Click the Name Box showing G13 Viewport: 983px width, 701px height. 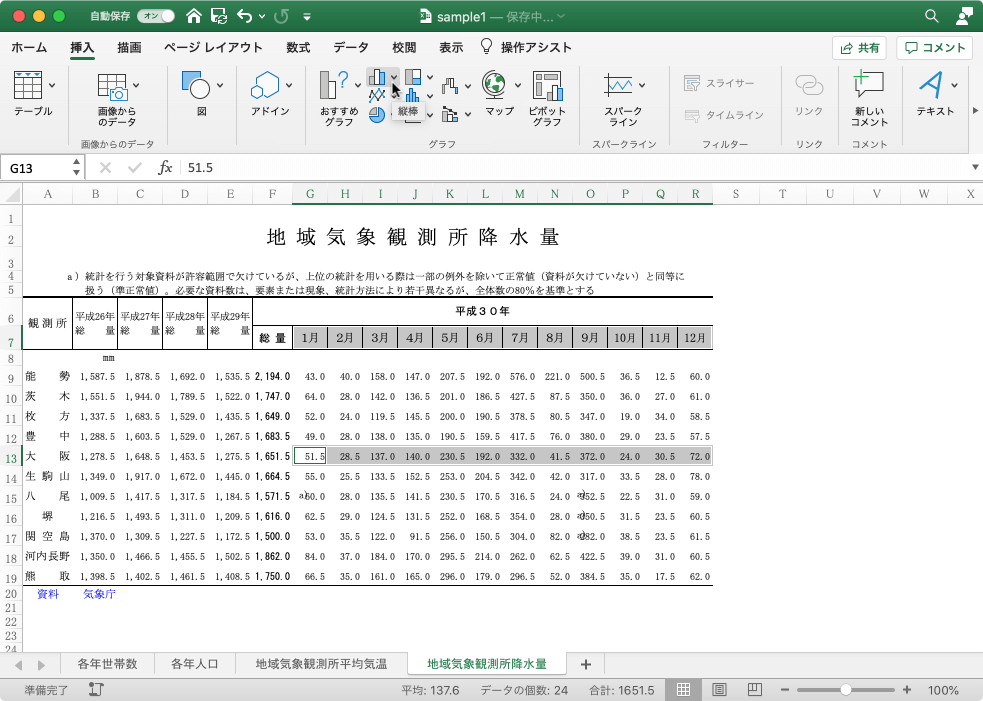(x=36, y=168)
